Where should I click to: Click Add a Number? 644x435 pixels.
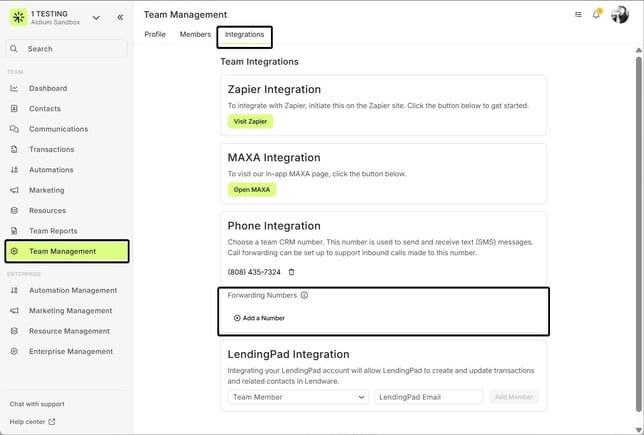pos(259,318)
